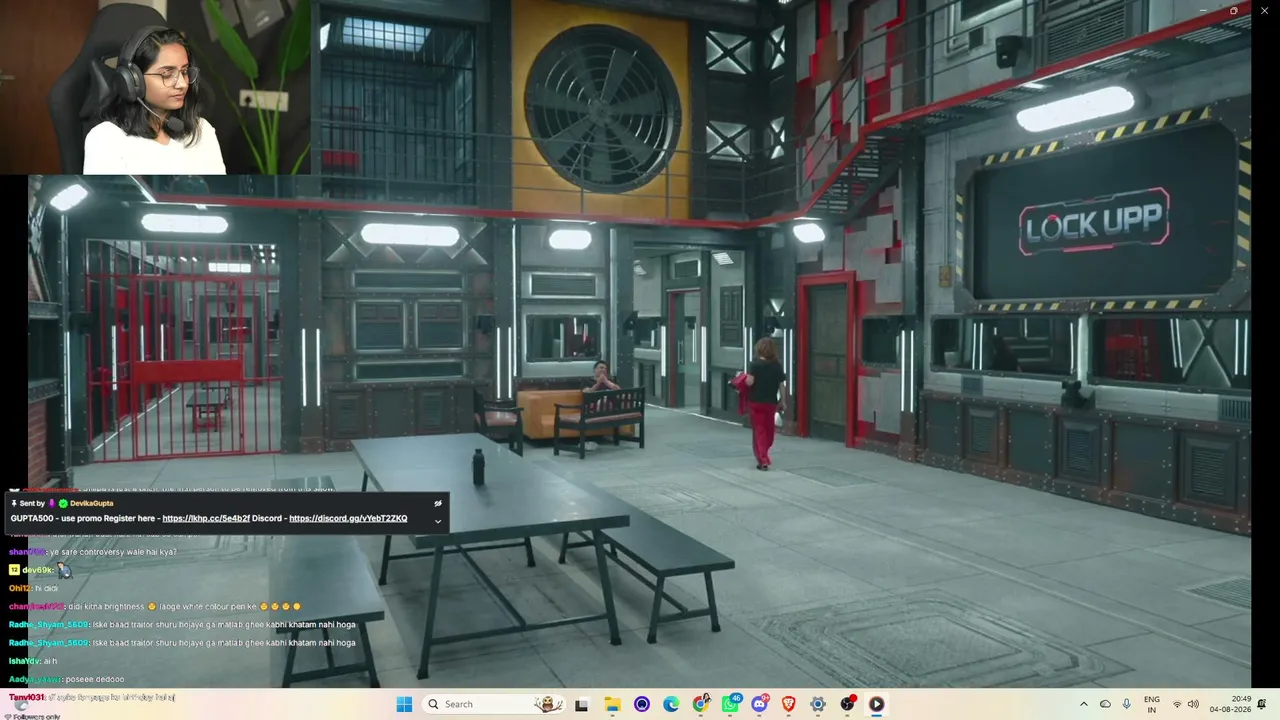The image size is (1280, 720).
Task: Open WhatsApp from the taskbar
Action: (731, 704)
